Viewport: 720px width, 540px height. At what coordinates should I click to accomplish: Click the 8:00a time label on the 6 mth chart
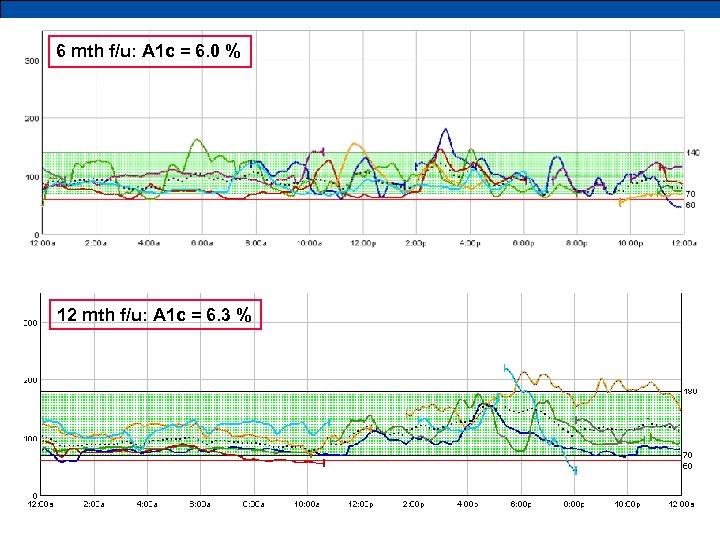[x=255, y=243]
